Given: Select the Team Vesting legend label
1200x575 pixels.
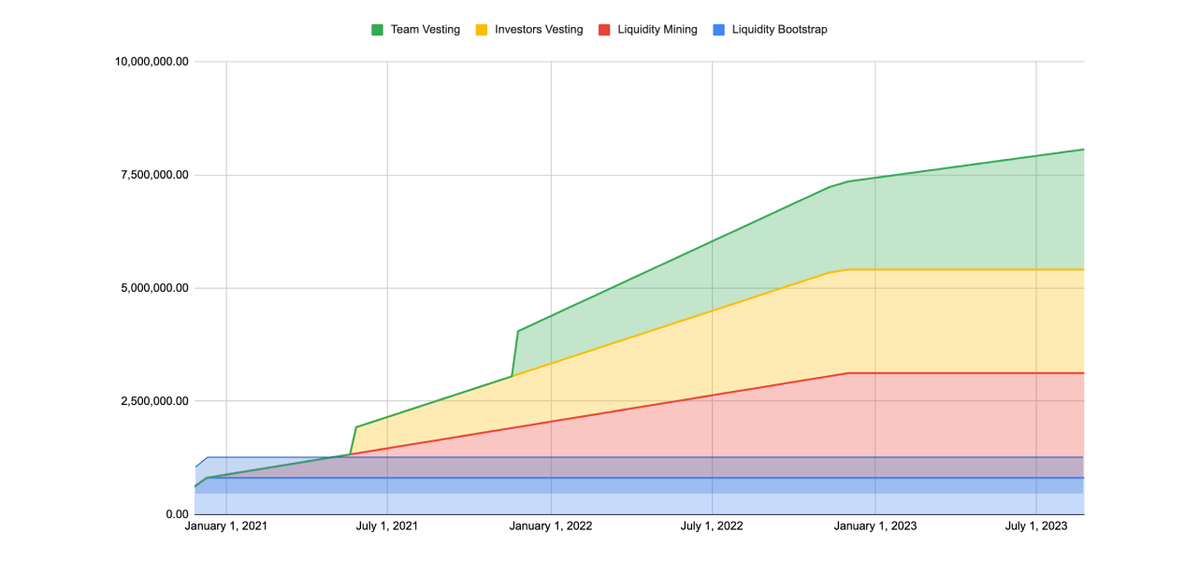Looking at the screenshot, I should click(427, 30).
